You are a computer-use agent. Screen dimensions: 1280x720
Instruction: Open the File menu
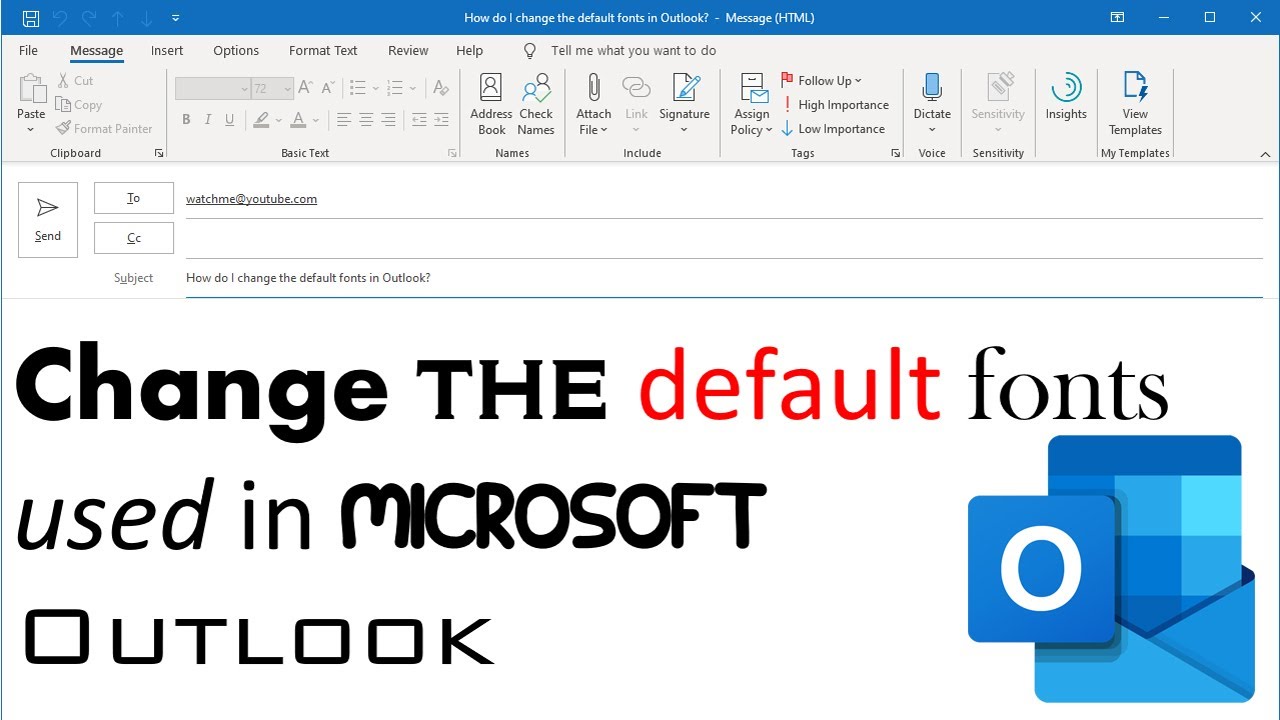click(28, 50)
